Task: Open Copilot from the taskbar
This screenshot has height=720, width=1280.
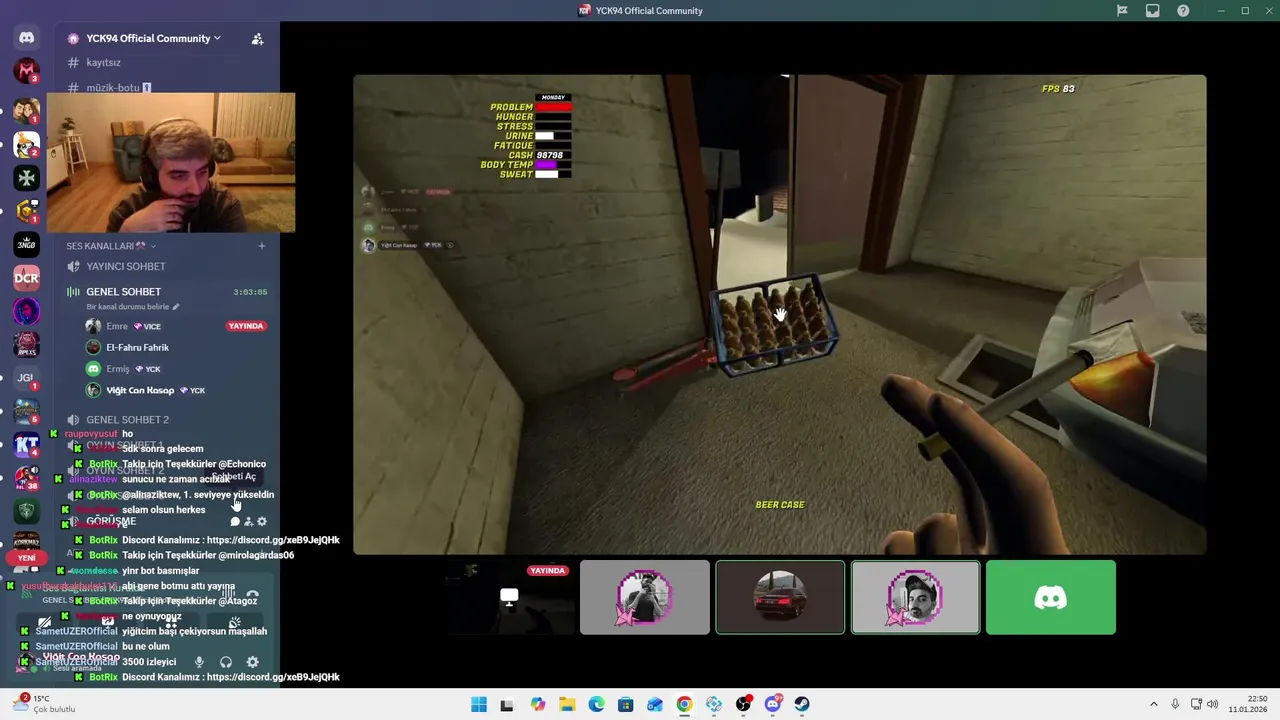Action: click(x=538, y=704)
